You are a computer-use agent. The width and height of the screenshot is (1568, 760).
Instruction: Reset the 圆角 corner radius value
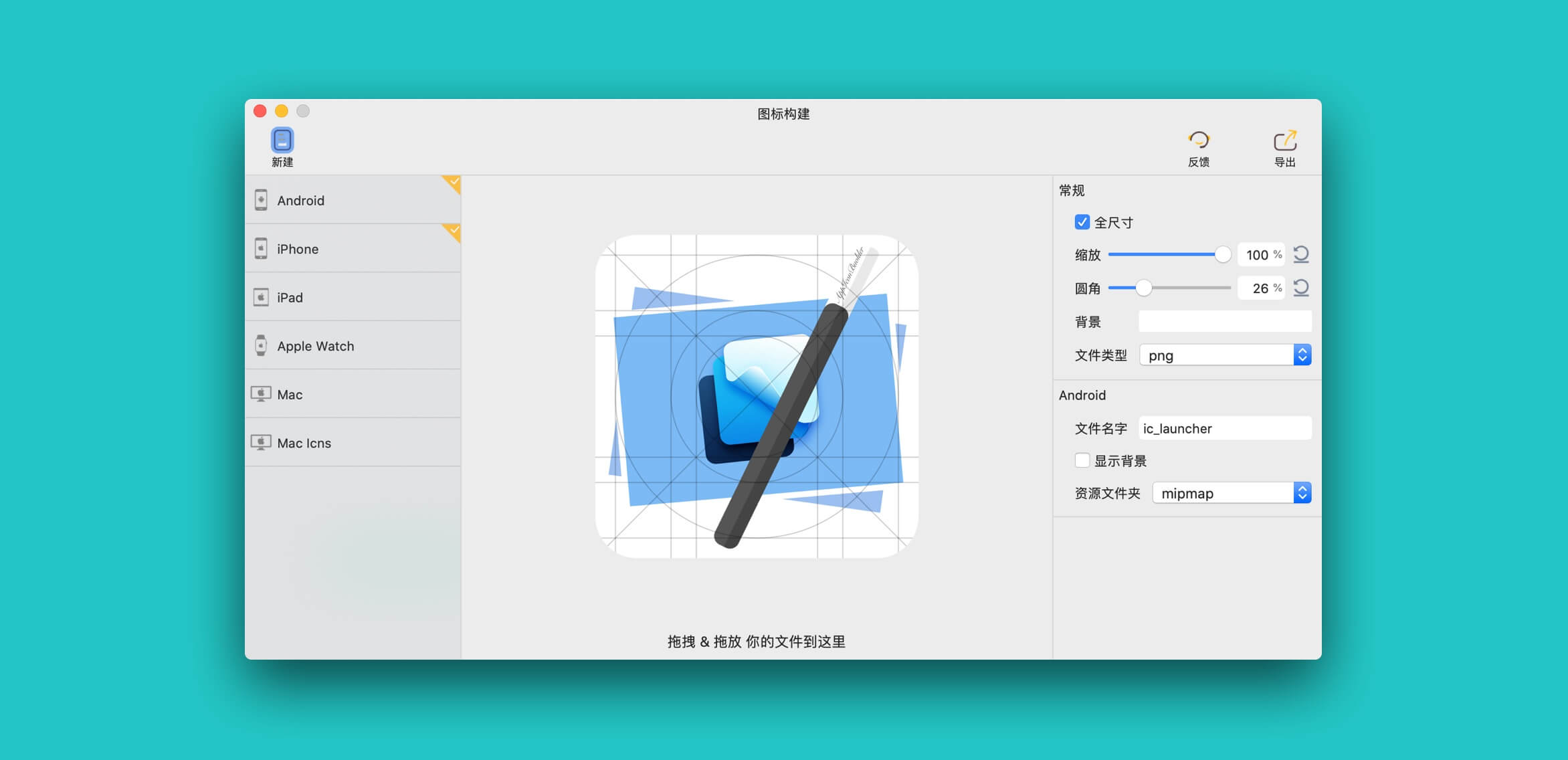1300,288
